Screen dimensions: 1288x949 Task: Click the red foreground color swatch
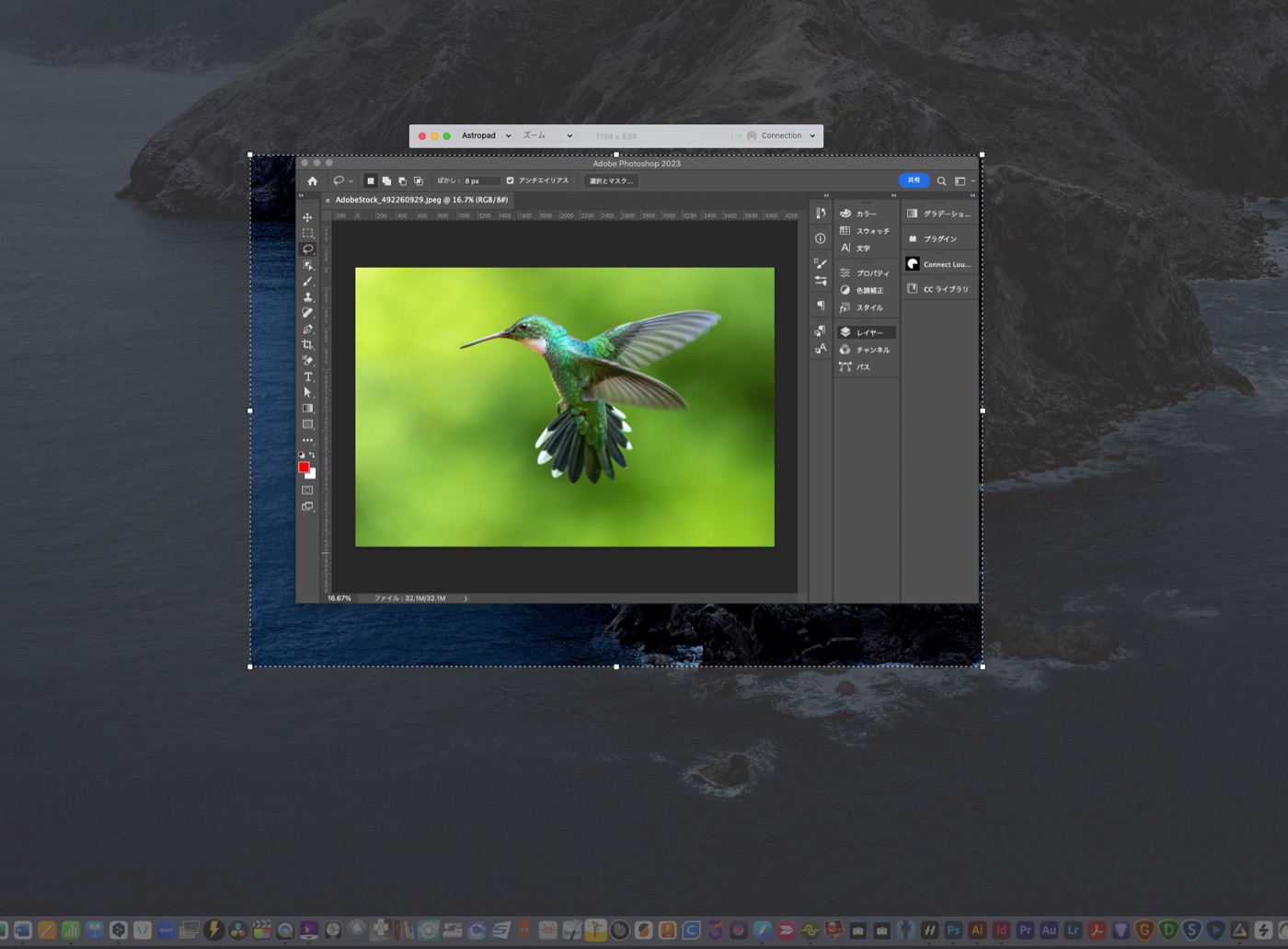(304, 468)
